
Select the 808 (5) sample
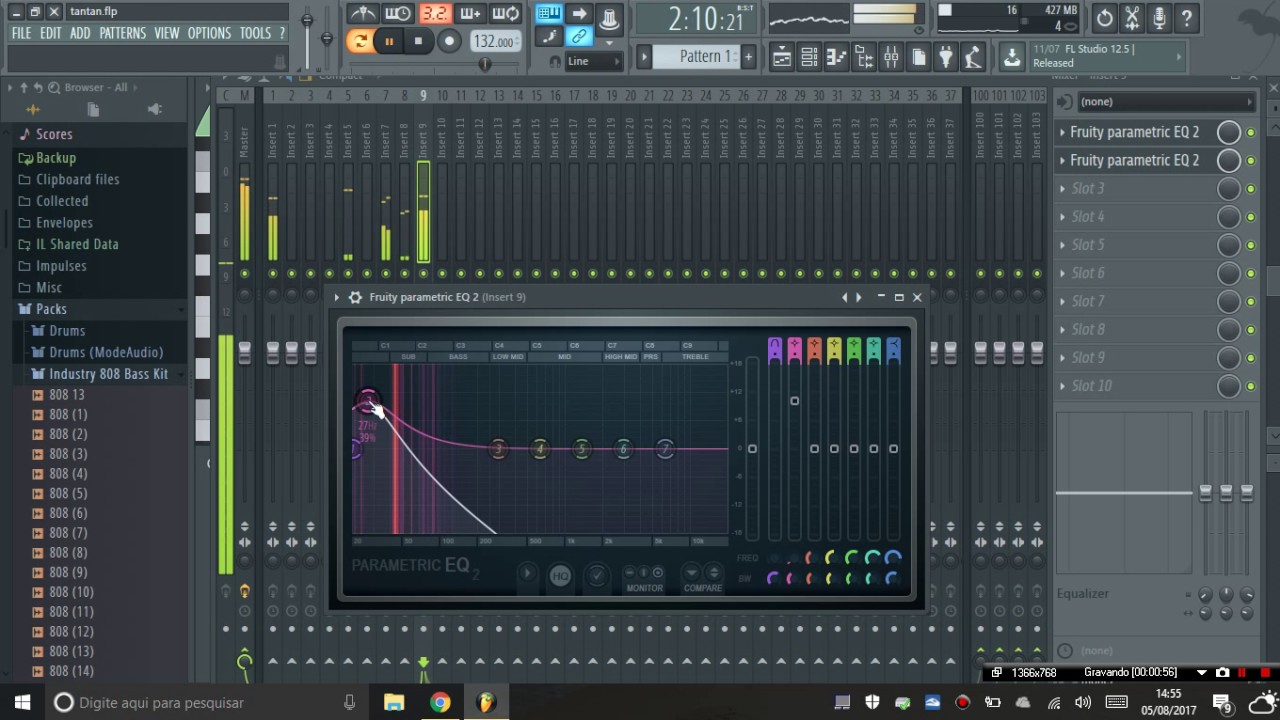(x=68, y=493)
